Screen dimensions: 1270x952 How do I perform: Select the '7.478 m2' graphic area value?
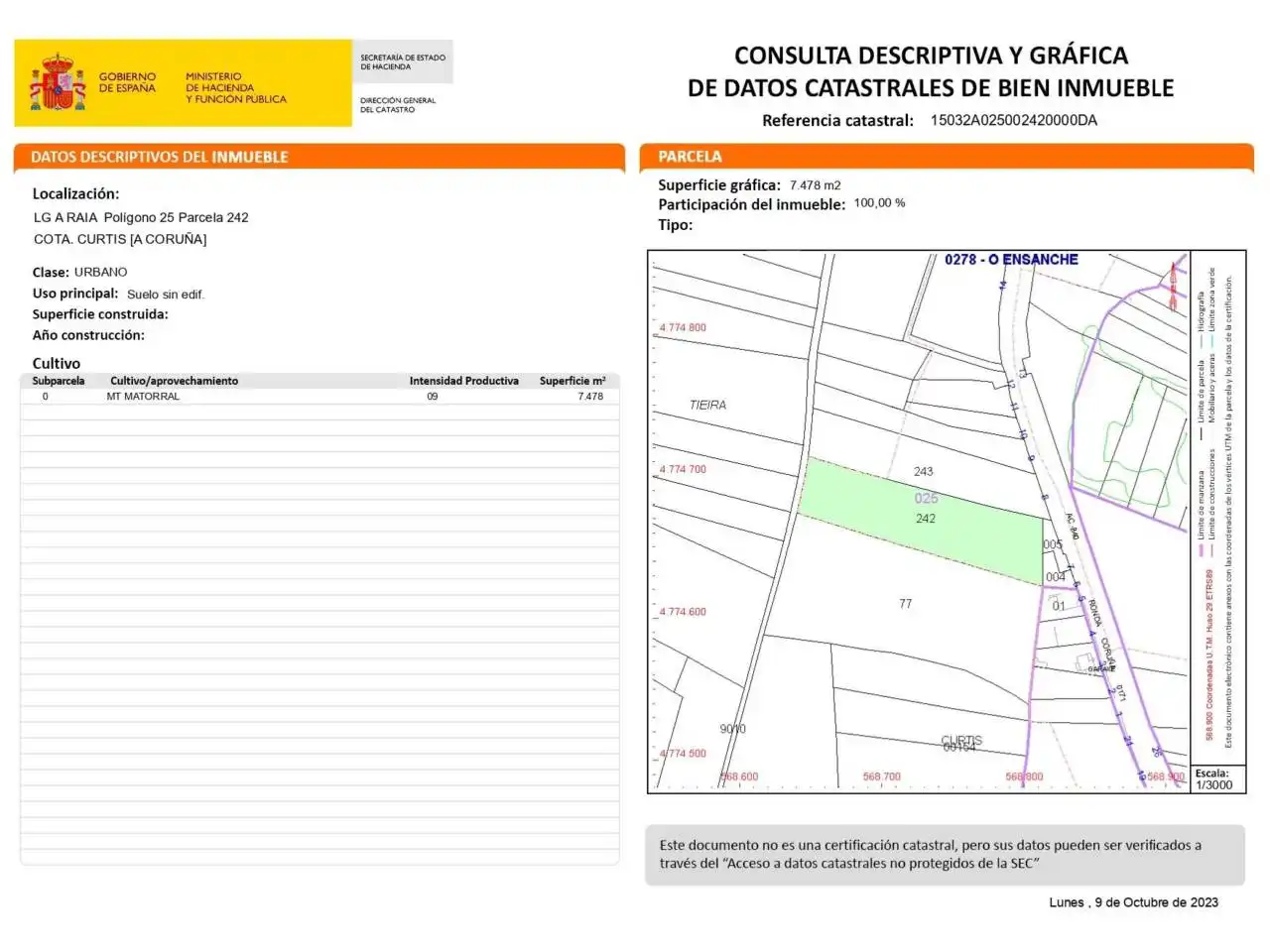pos(816,185)
